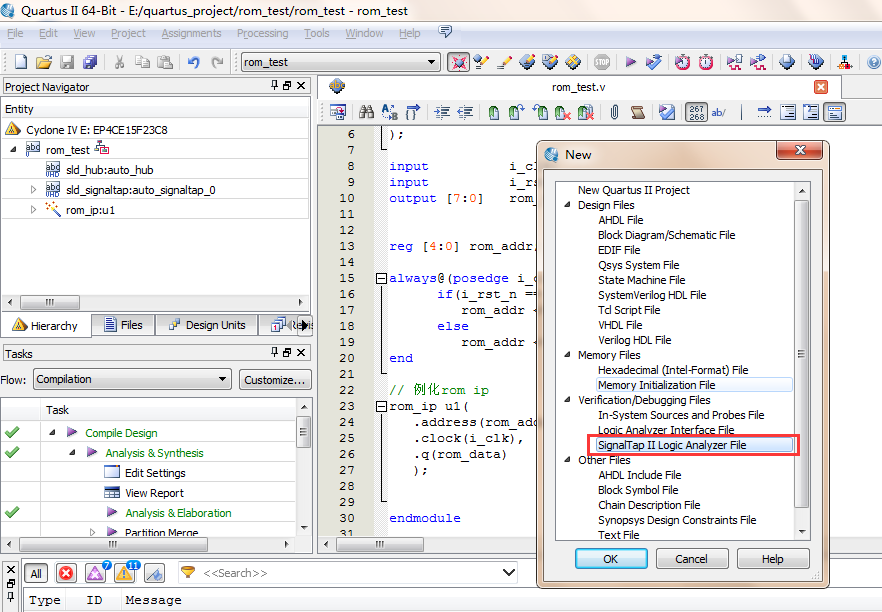882x612 pixels.
Task: Click the New file icon
Action: click(x=21, y=62)
